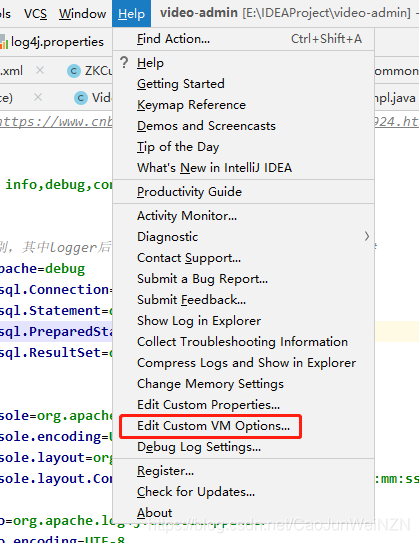Close the .xml editor tab
This screenshot has height=543, width=419.
point(40,70)
